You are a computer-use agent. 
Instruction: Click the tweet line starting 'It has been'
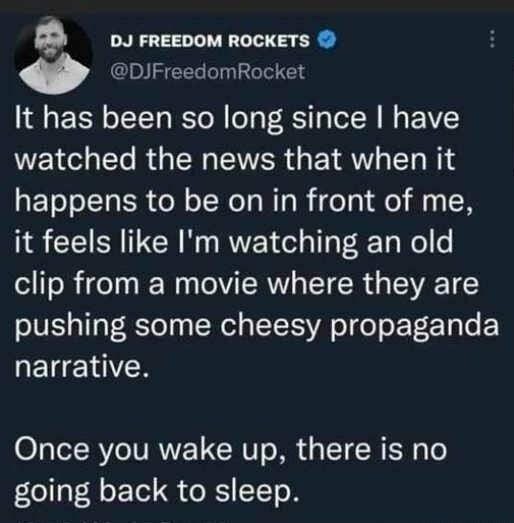(237, 118)
